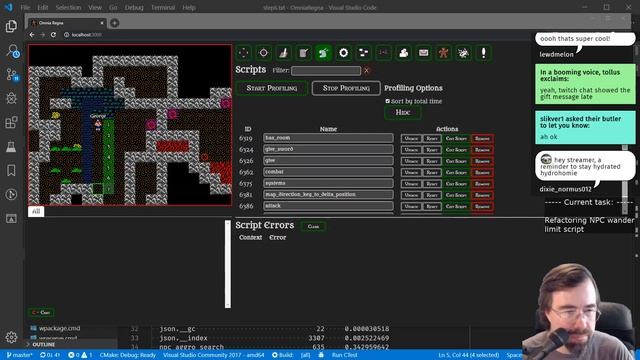The image size is (640, 360).
Task: Open Source Control in activity bar
Action: pos(12,75)
